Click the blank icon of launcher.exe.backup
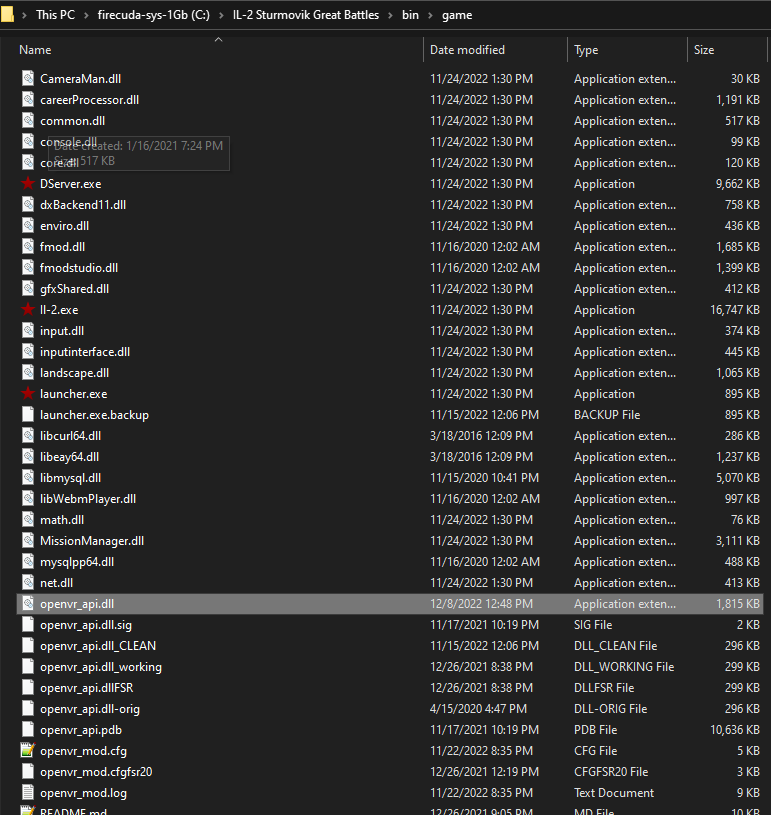The image size is (771, 815). [28, 414]
